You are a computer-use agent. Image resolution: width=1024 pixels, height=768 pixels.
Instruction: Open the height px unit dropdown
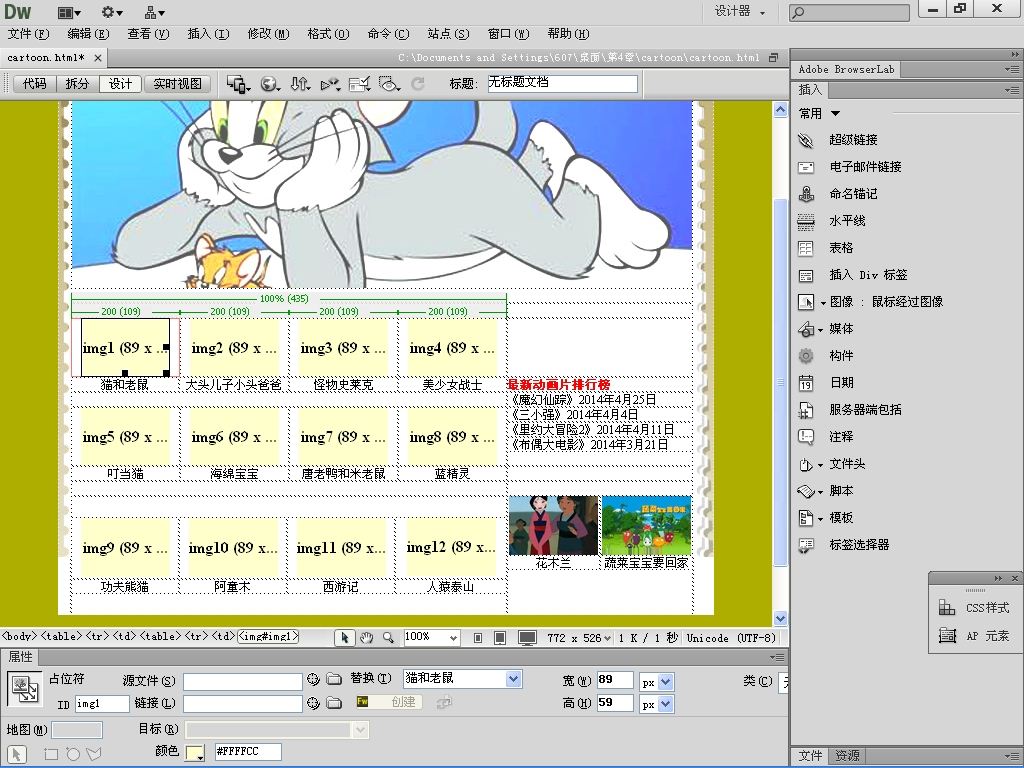pyautogui.click(x=665, y=705)
